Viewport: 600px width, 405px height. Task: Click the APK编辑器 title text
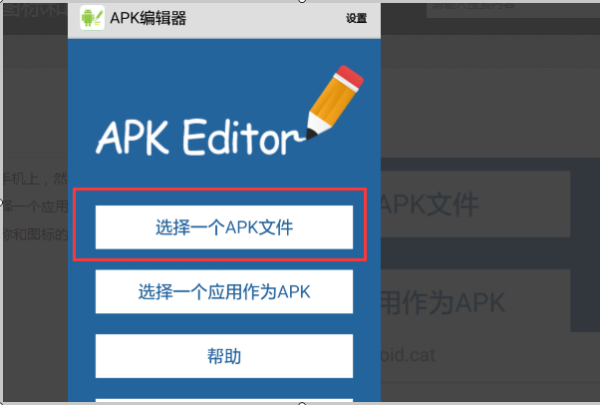point(148,18)
